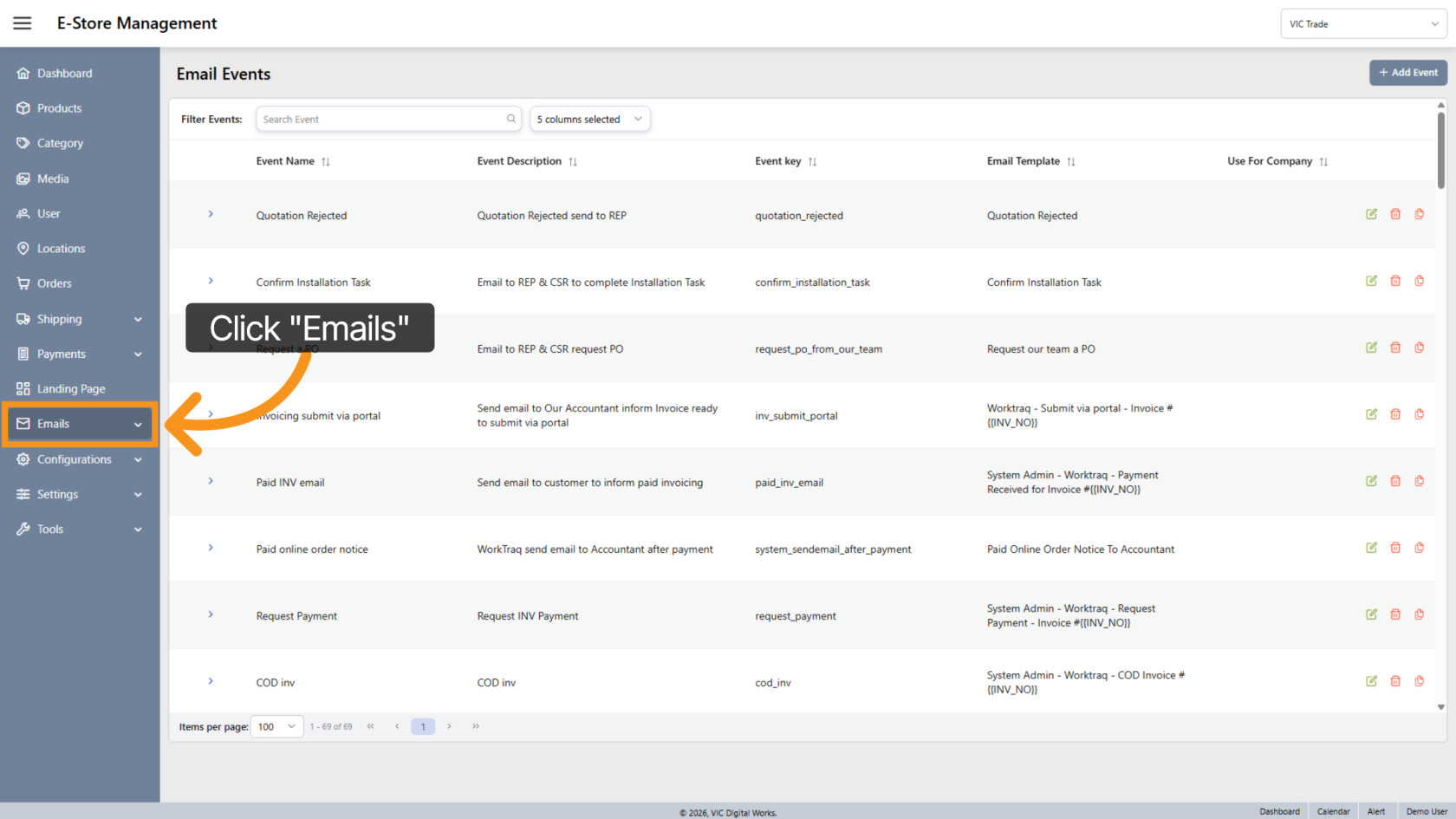Viewport: 1456px width, 819px height.
Task: Toggle sorting on the Email Template column
Action: pyautogui.click(x=1071, y=160)
